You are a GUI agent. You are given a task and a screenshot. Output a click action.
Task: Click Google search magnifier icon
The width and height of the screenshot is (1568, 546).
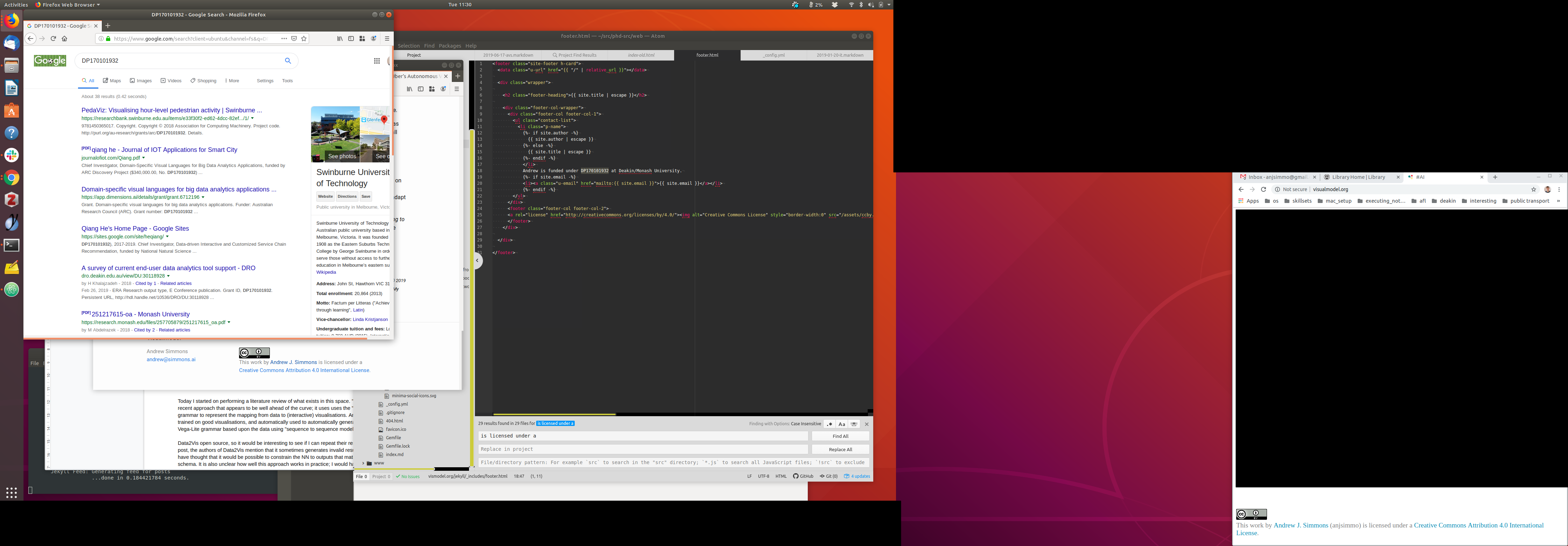click(288, 60)
